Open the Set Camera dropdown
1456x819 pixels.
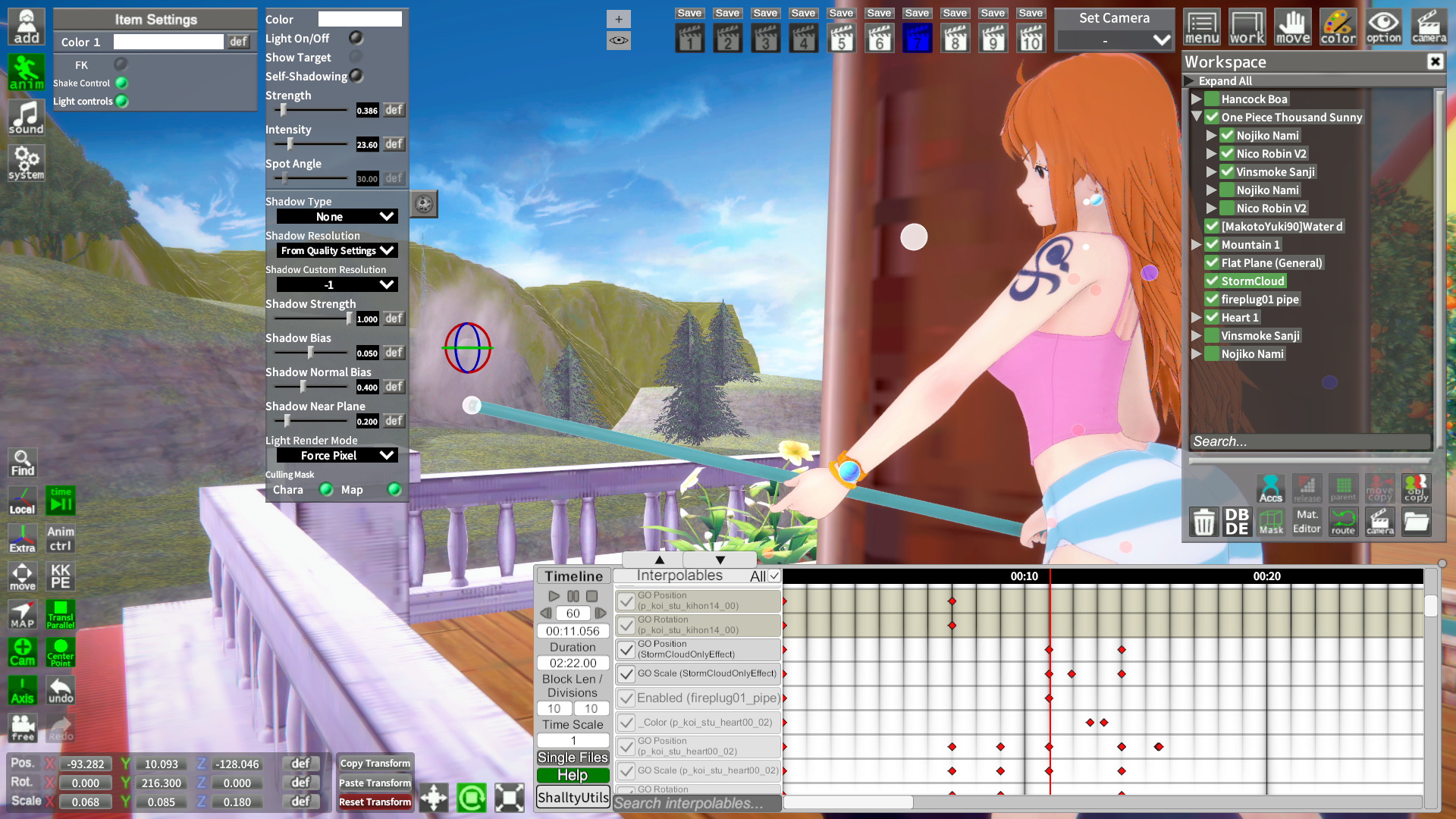click(x=1115, y=40)
